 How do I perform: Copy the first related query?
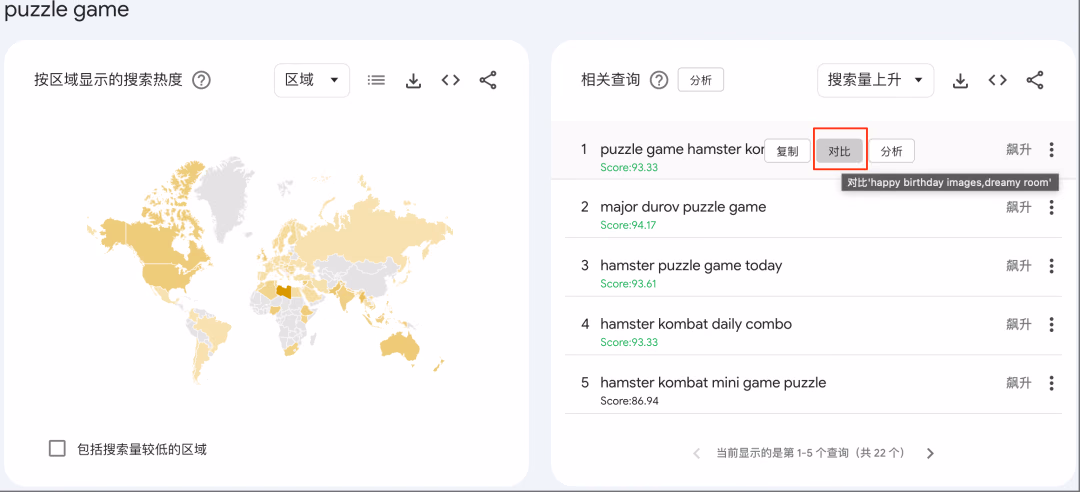[x=787, y=152]
